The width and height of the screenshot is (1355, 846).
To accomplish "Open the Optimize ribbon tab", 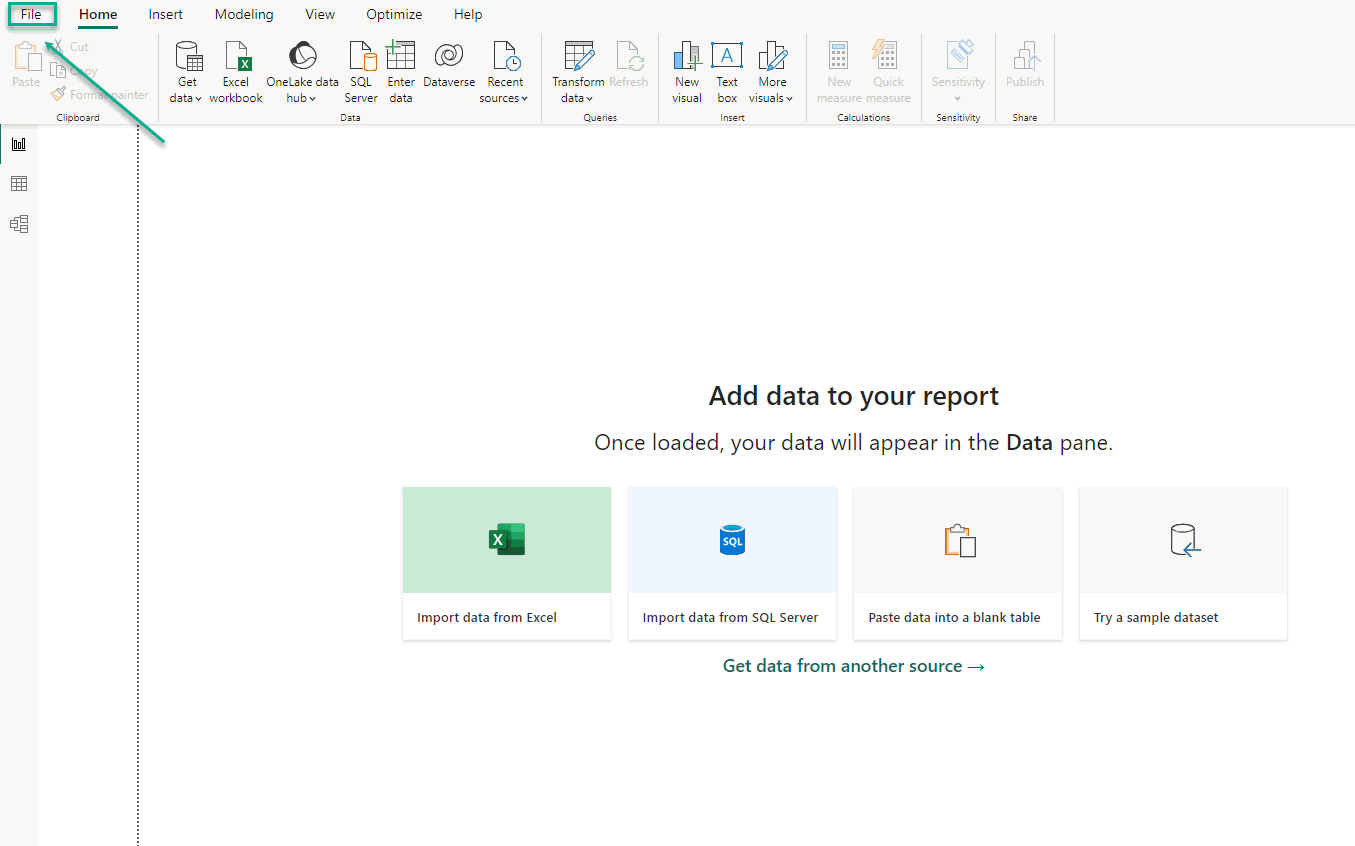I will click(393, 14).
